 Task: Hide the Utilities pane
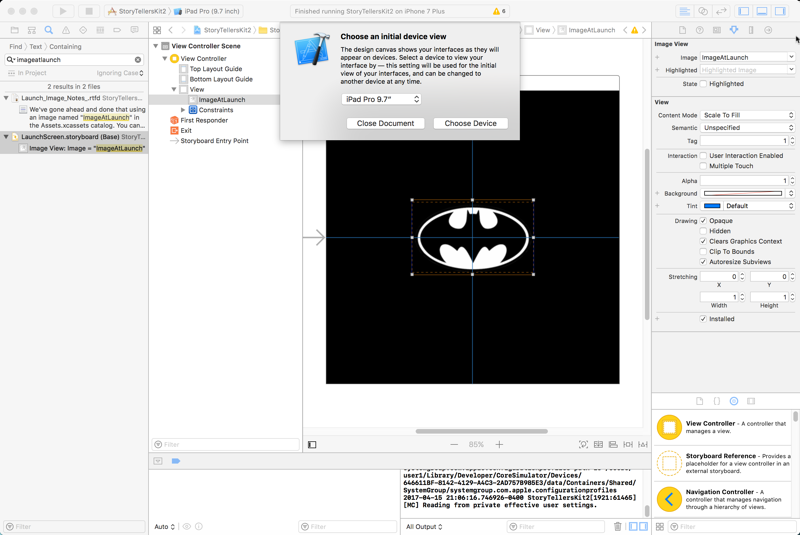pos(780,11)
